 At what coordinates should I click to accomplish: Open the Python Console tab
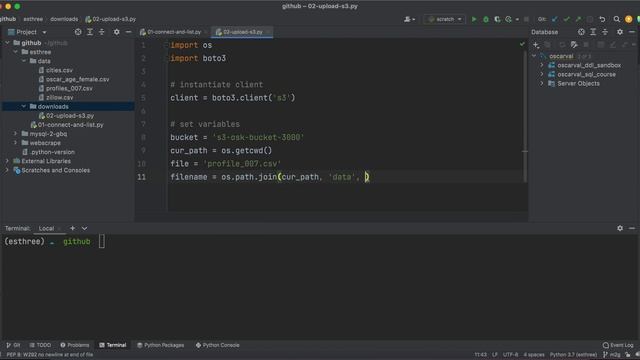pos(218,345)
